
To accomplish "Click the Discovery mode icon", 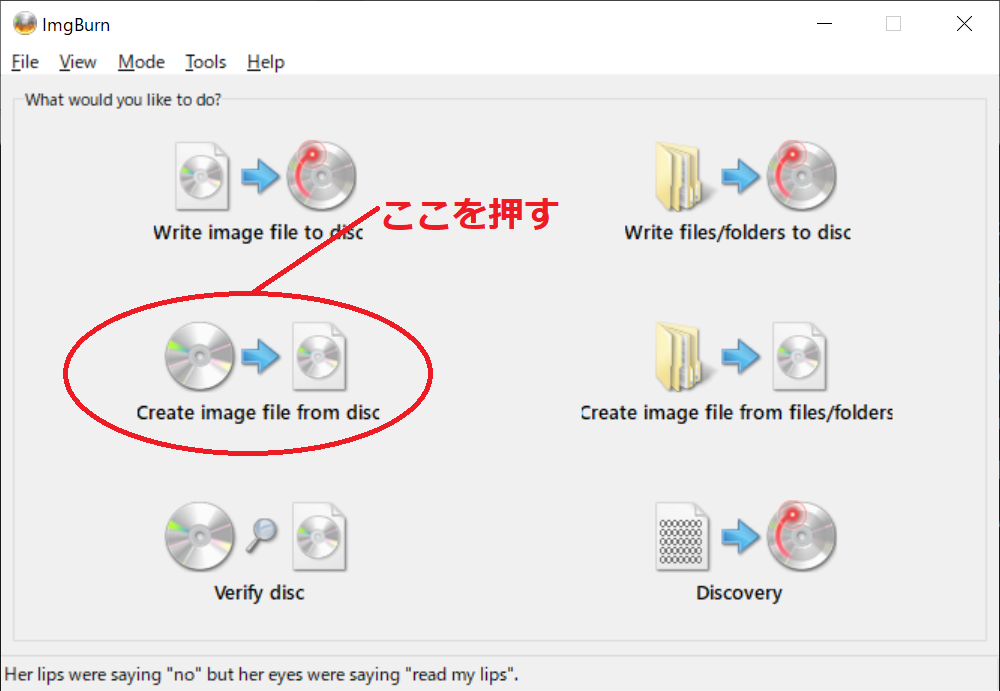I will [x=746, y=536].
